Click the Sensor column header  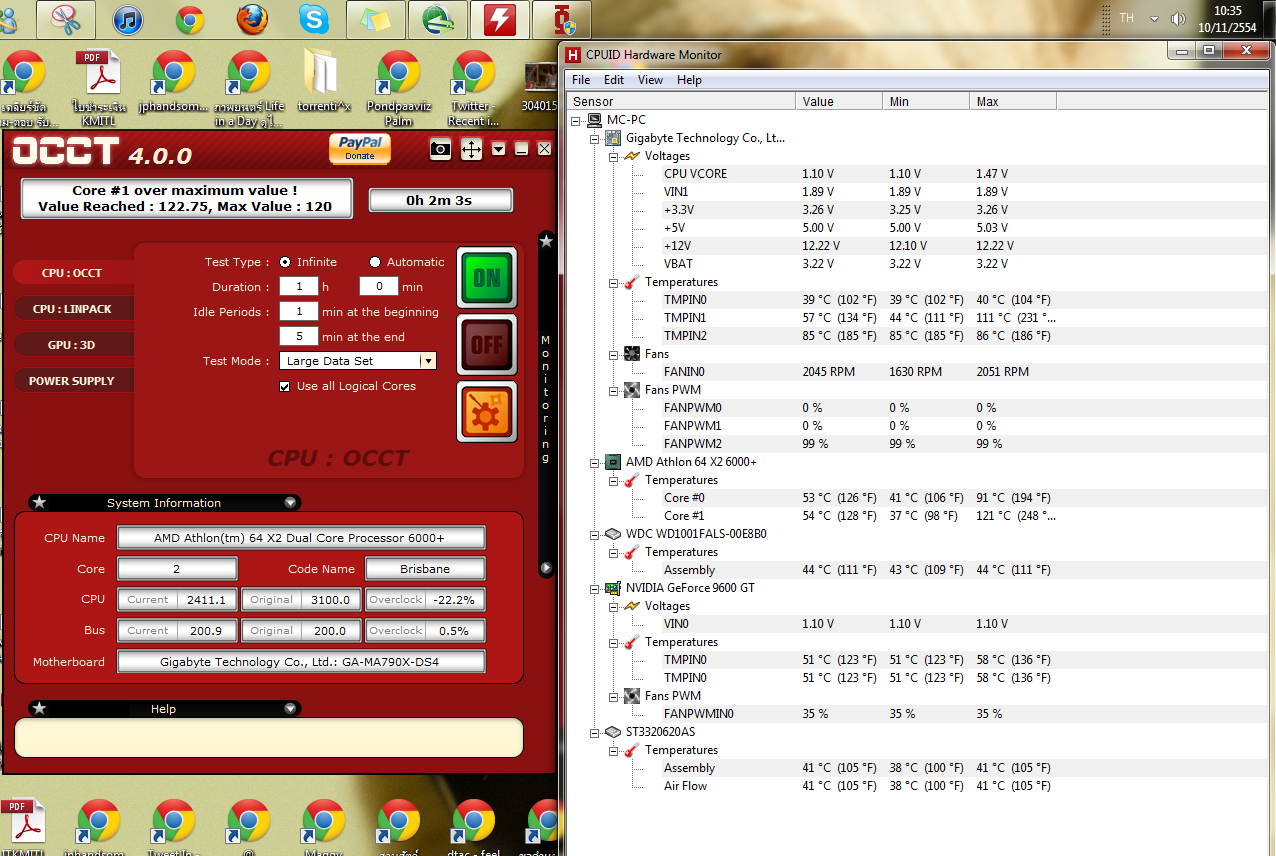(682, 101)
